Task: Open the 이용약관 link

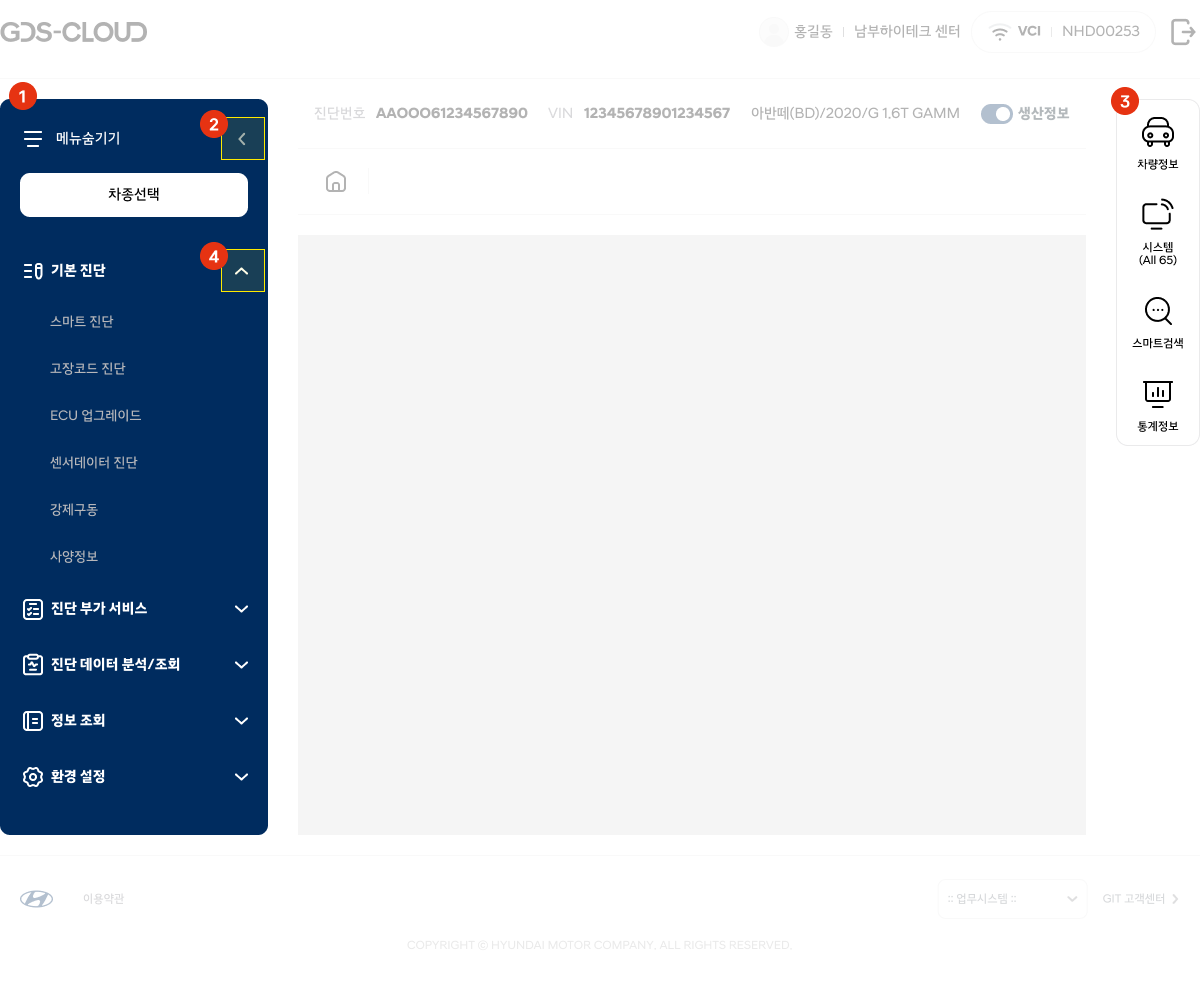Action: point(104,899)
